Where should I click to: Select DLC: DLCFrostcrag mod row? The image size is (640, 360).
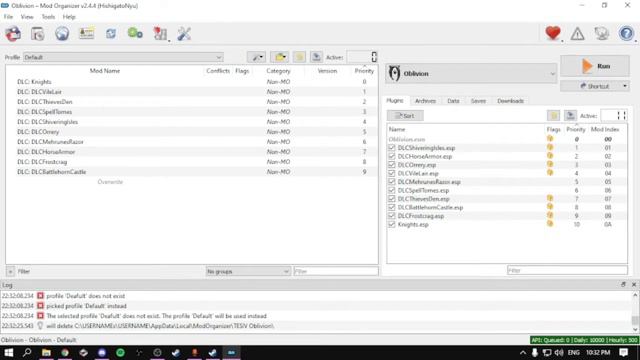coord(191,162)
